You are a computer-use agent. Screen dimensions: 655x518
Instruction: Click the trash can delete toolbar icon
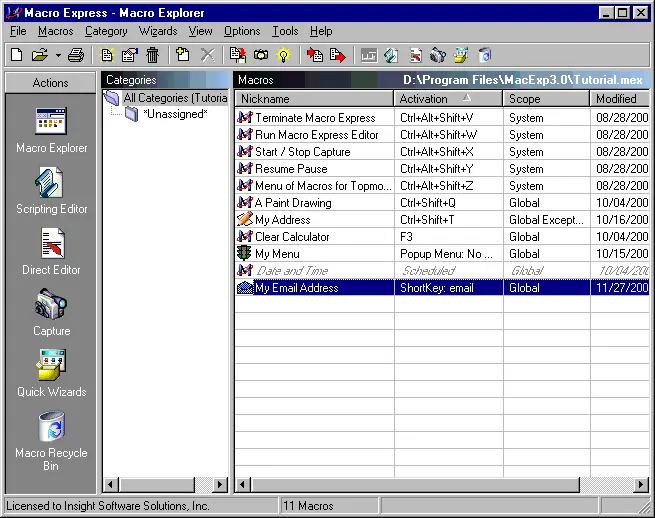152,55
